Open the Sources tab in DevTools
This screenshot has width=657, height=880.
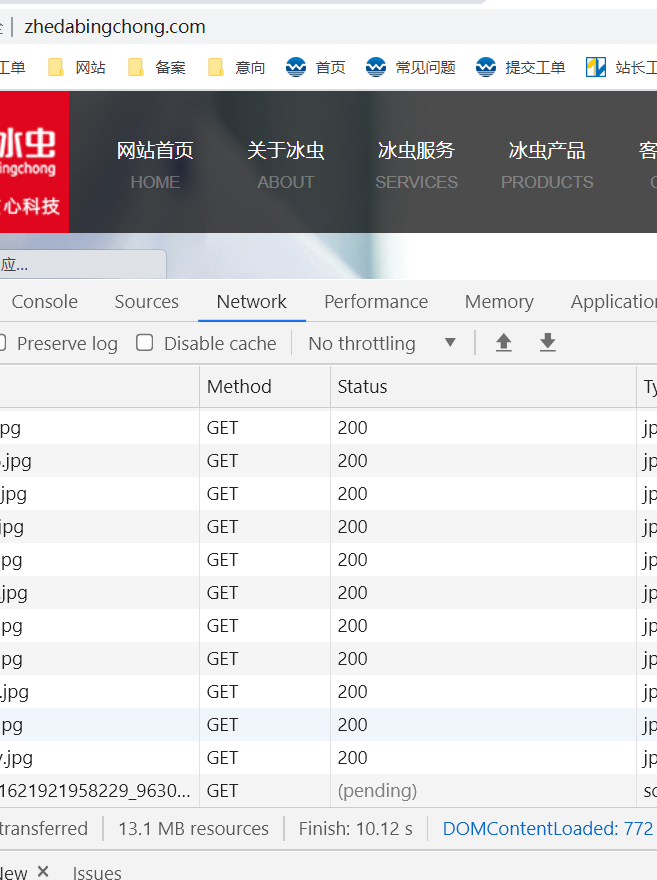[x=146, y=301]
